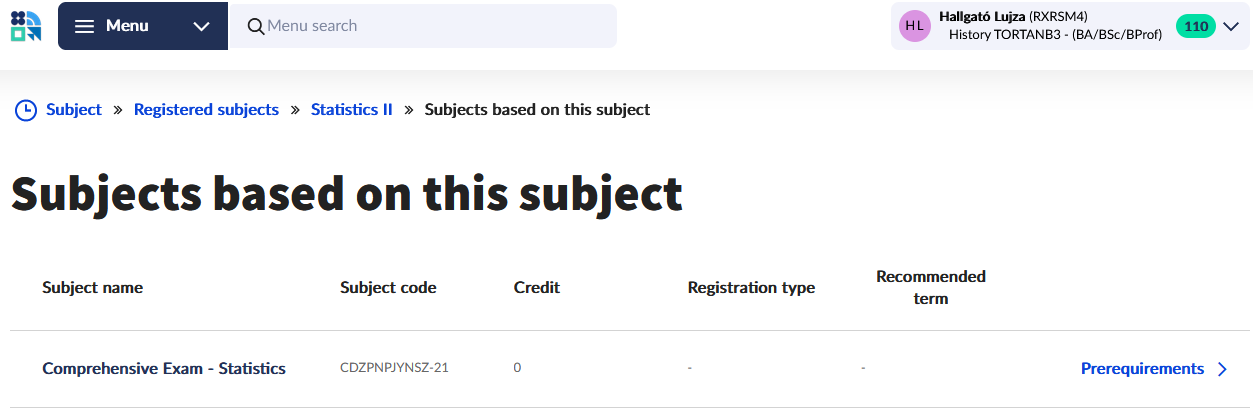Click the clock icon in breadcrumb
This screenshot has height=411, width=1253.
[x=25, y=110]
